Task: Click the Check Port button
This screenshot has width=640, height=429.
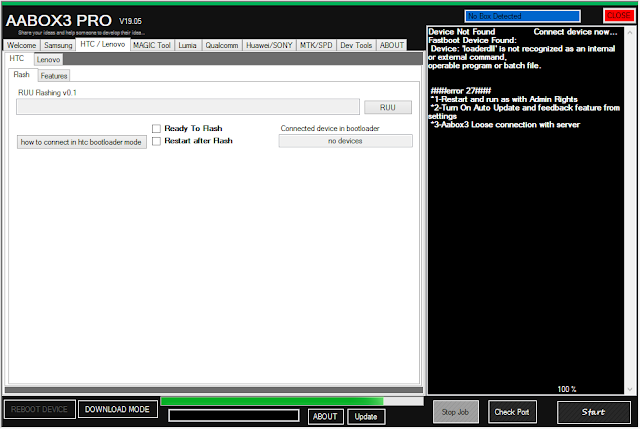Action: point(512,412)
